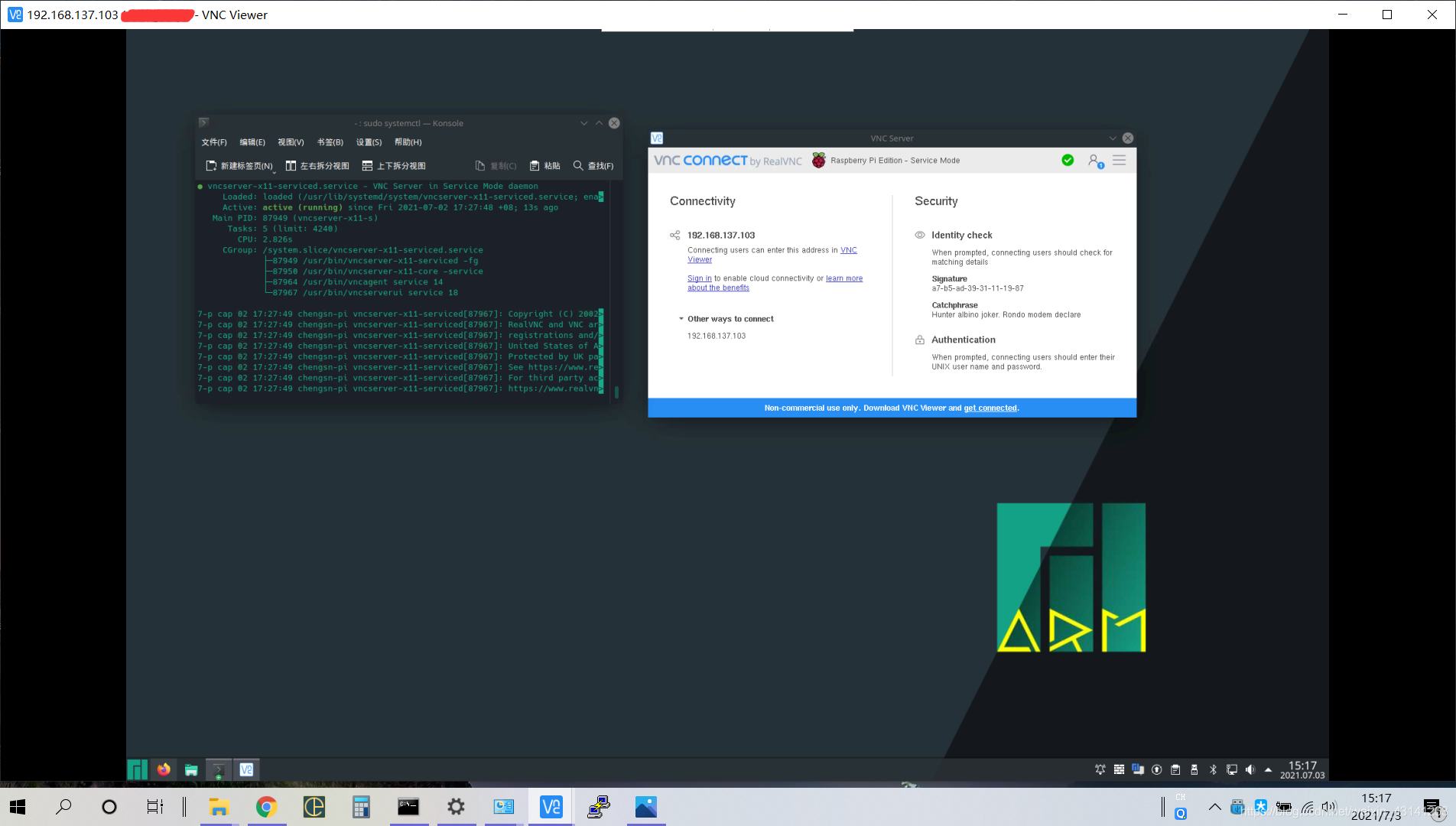Open Konsole 设置(S) menu
Screen dimensions: 1456x826
coord(369,142)
